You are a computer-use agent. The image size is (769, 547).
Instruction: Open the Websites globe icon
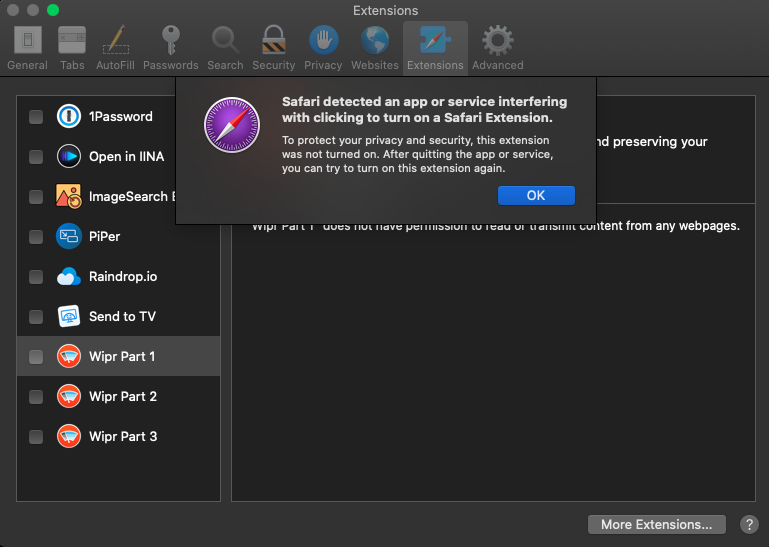tap(375, 40)
